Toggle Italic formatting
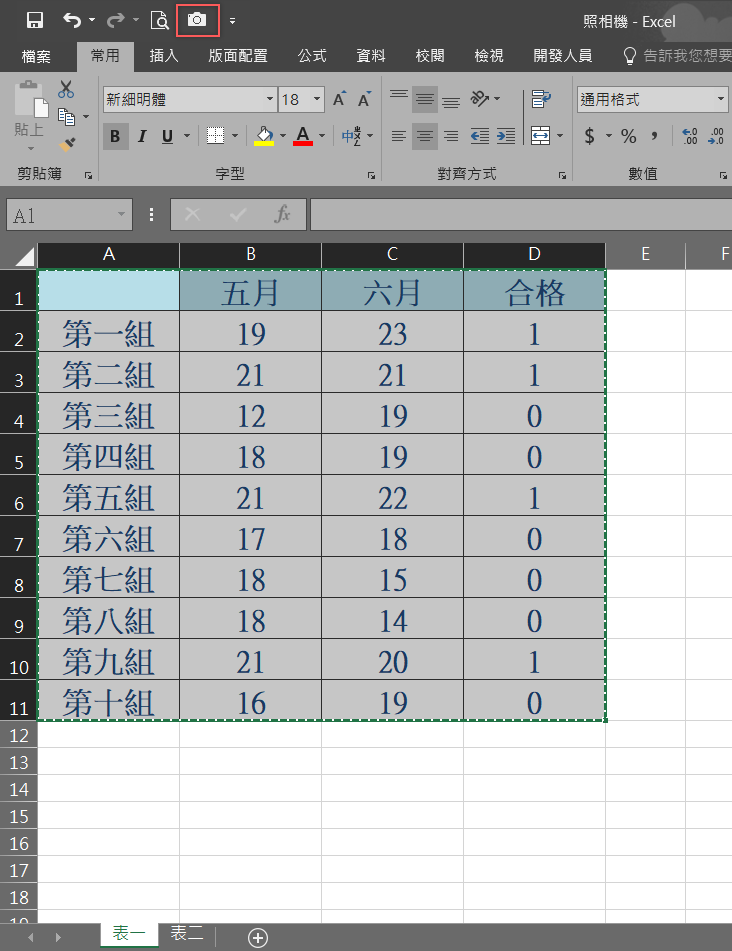732x951 pixels. click(142, 136)
